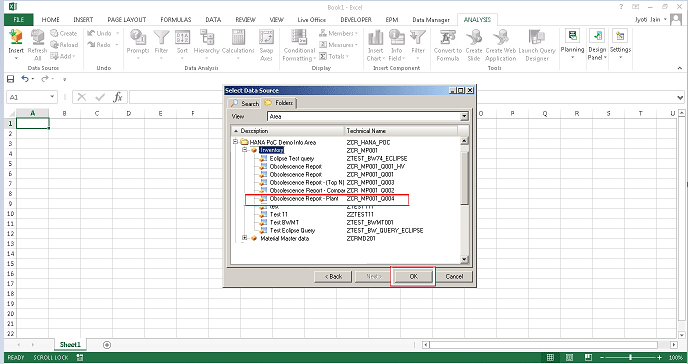Click the Insert Chart icon
Viewport: 688px width, 364px height.
tap(376, 45)
